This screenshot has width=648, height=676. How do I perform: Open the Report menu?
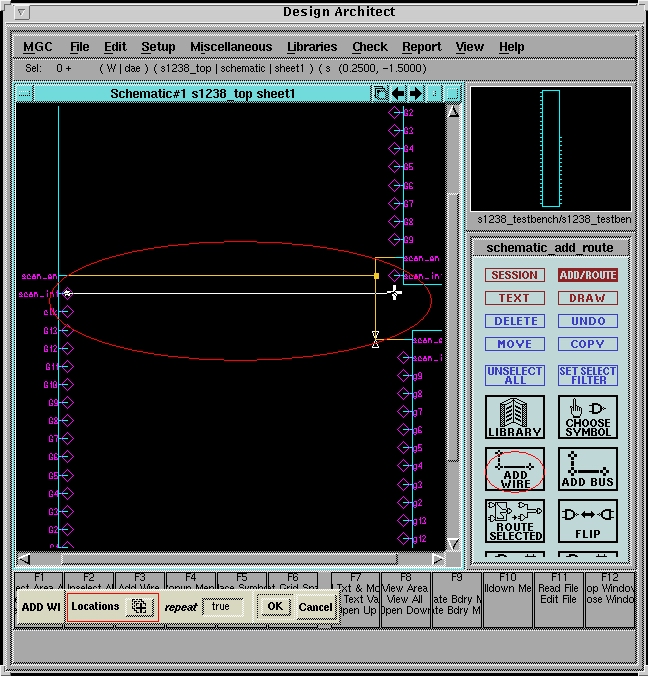click(x=421, y=47)
